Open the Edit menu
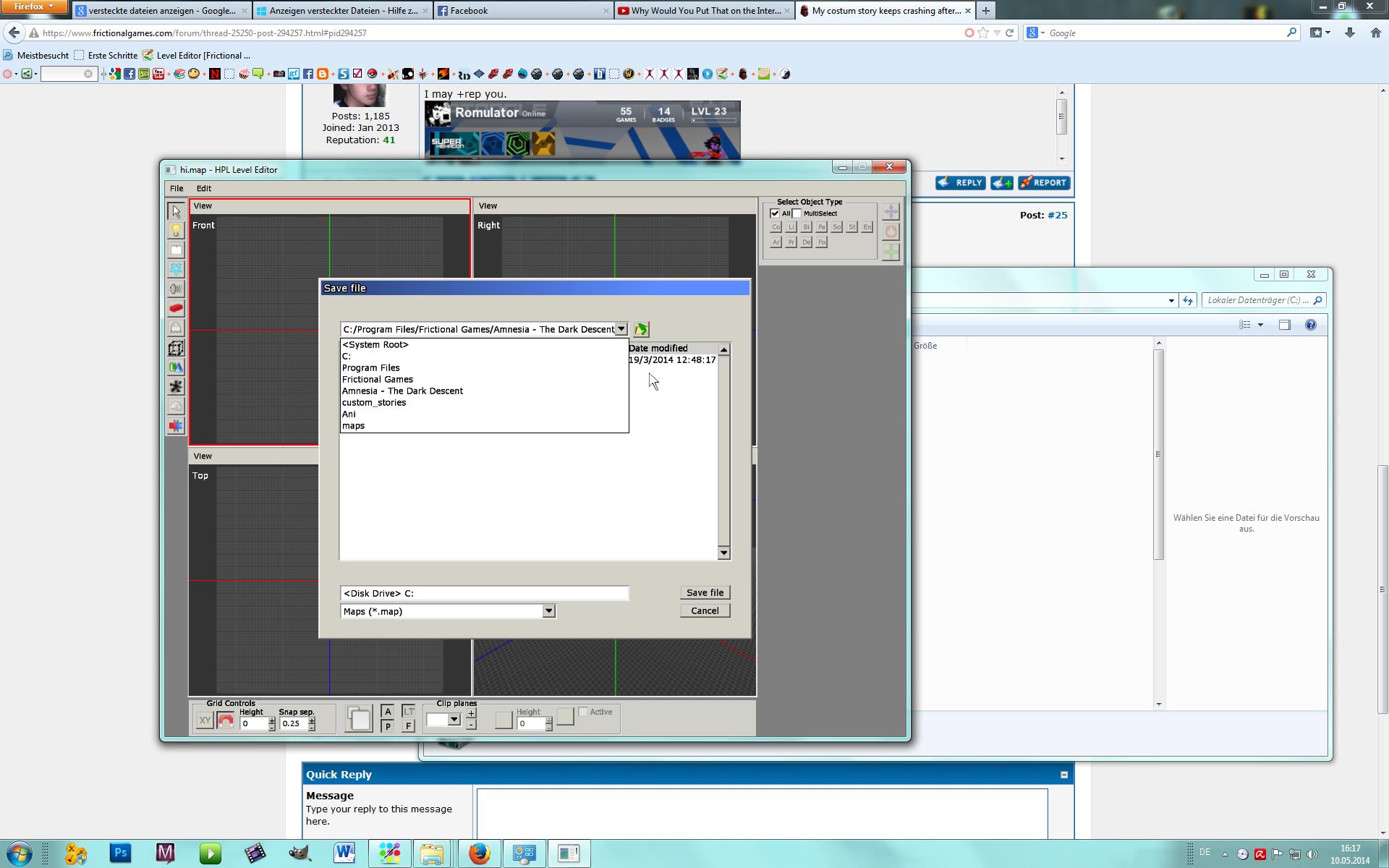 tap(204, 188)
